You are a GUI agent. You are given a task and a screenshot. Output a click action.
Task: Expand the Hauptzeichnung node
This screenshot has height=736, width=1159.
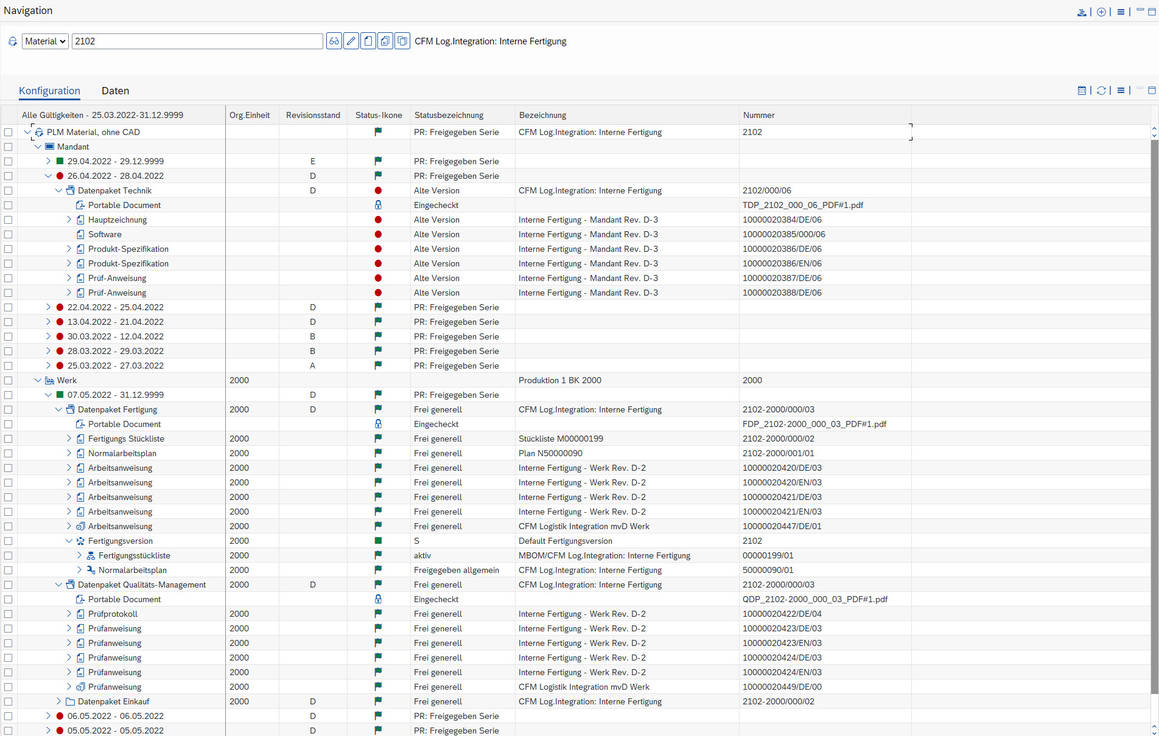click(x=69, y=219)
